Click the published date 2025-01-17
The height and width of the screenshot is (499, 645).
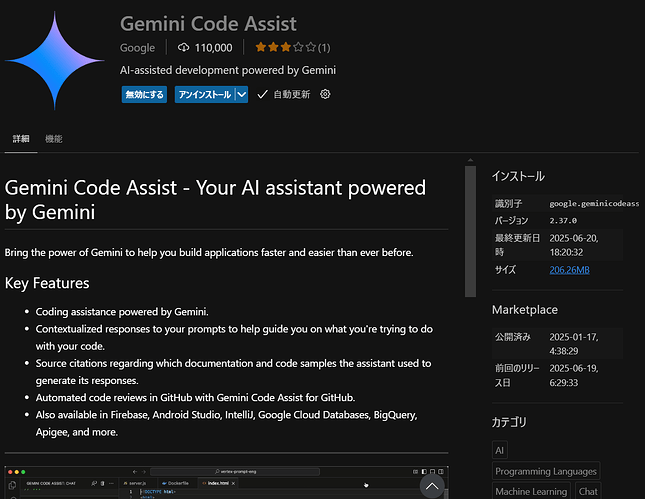574,344
